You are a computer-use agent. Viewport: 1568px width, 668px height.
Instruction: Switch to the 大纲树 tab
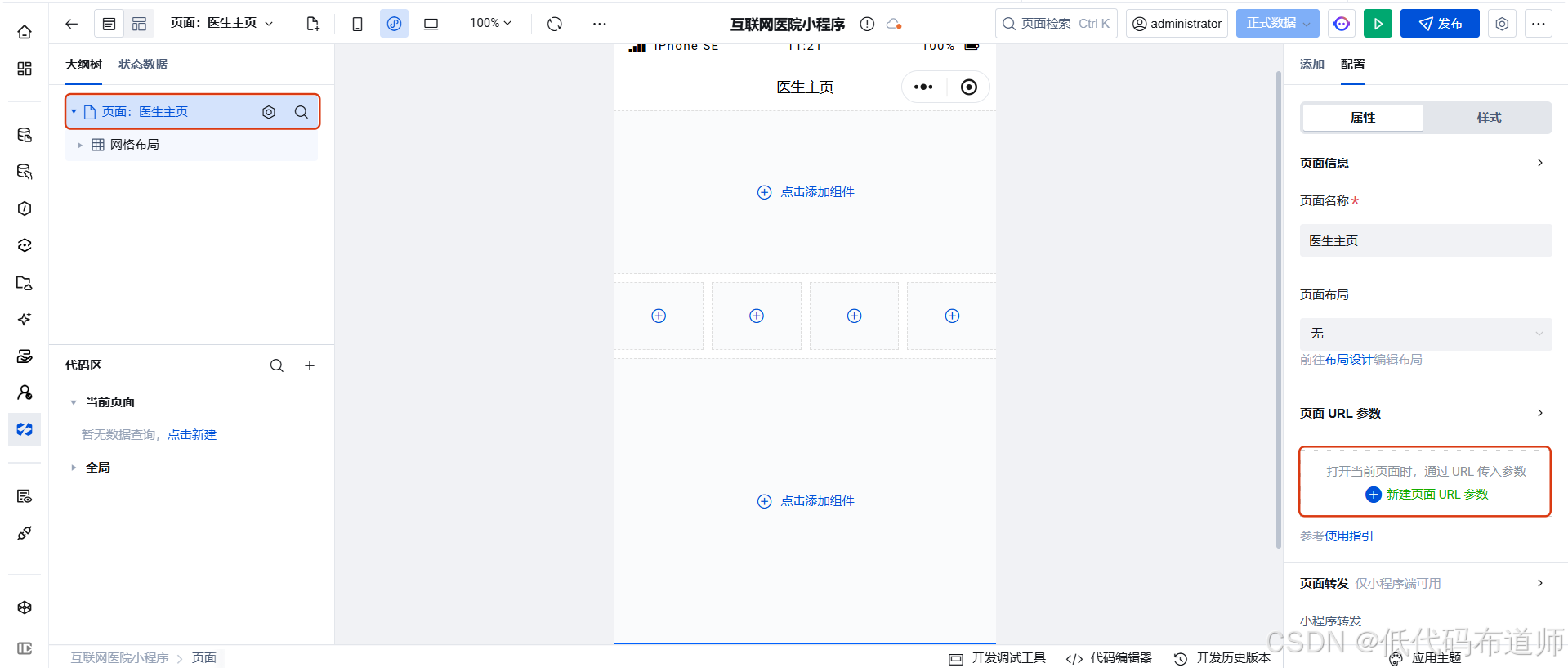click(x=83, y=65)
